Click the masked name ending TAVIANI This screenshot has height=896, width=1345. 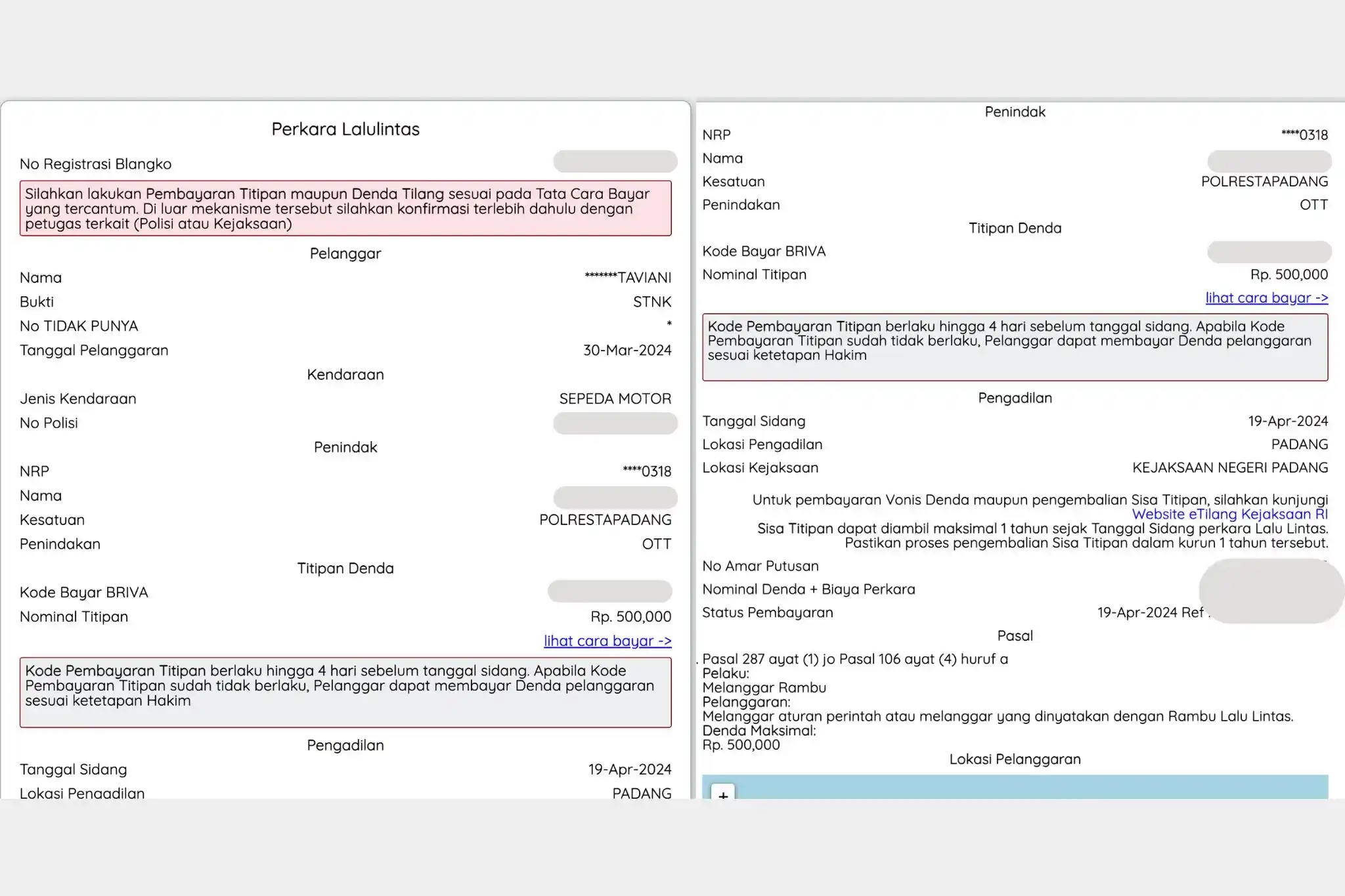tap(628, 278)
